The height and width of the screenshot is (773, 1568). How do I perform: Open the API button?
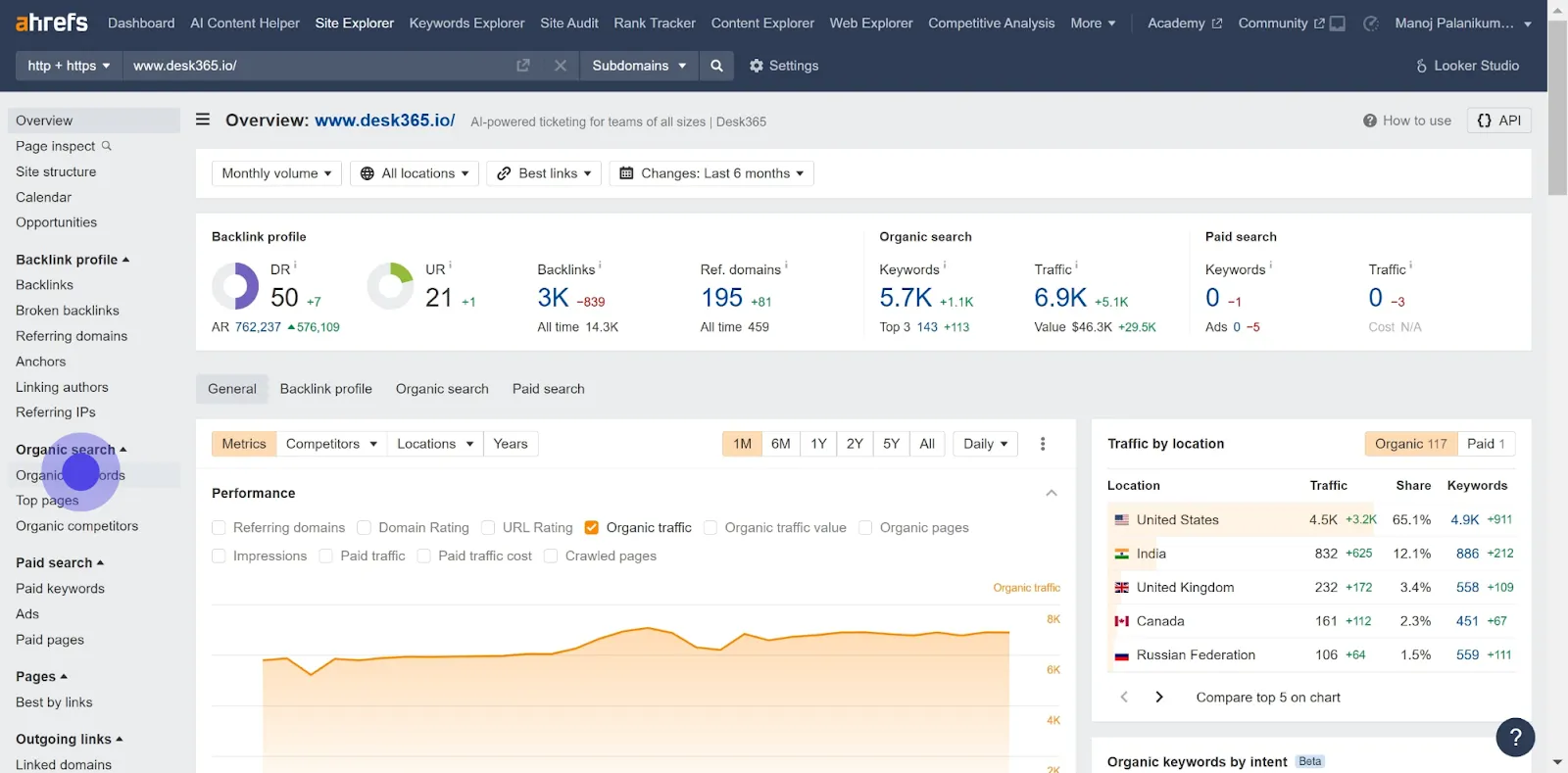coord(1499,121)
